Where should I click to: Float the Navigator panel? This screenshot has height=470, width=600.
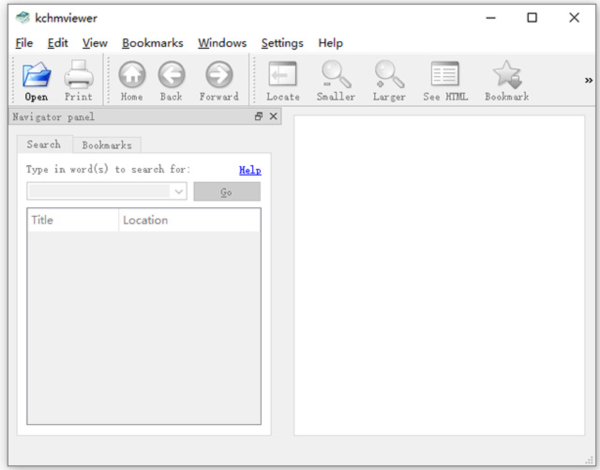[259, 116]
